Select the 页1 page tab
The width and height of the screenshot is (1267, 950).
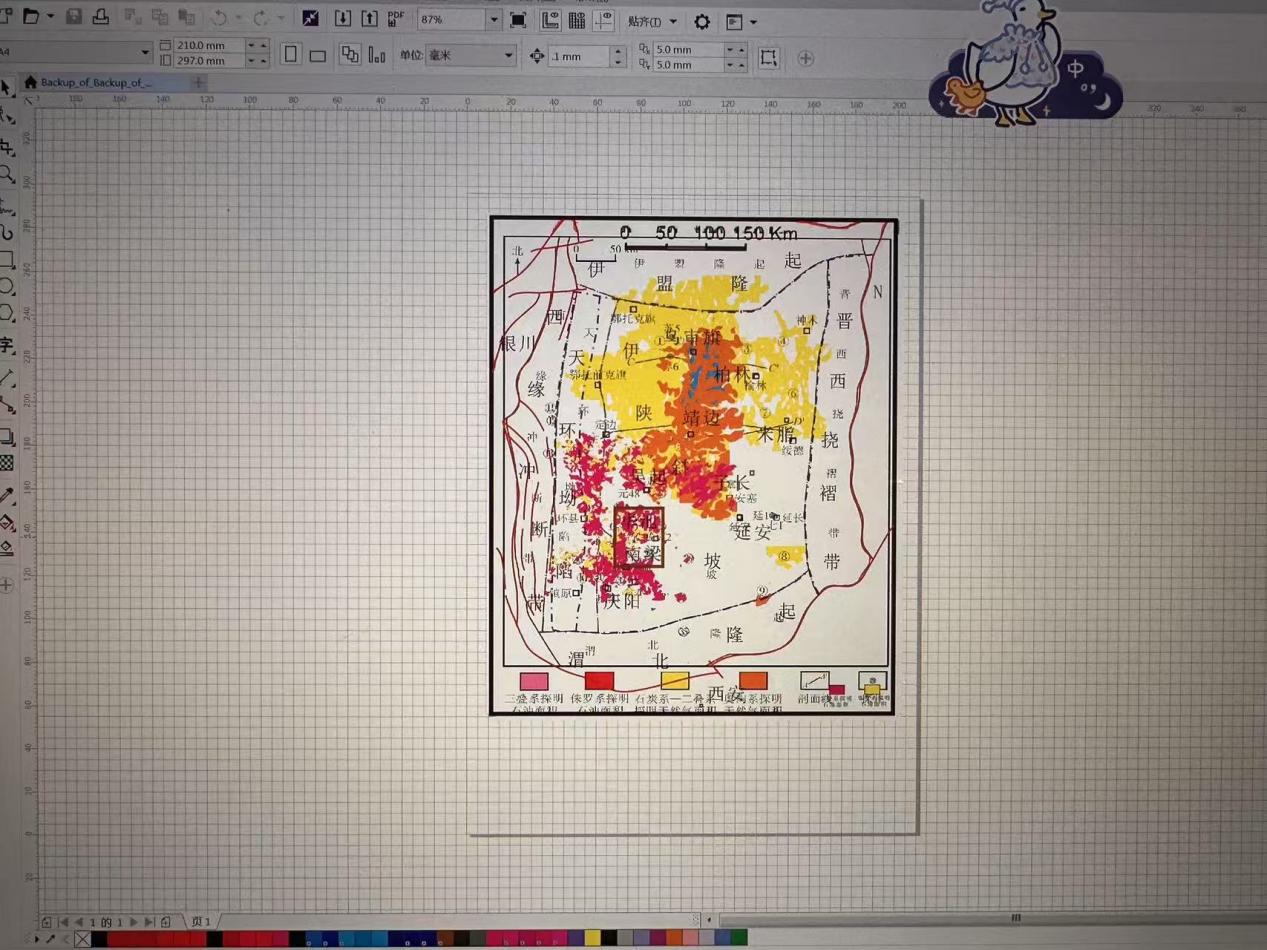point(201,921)
